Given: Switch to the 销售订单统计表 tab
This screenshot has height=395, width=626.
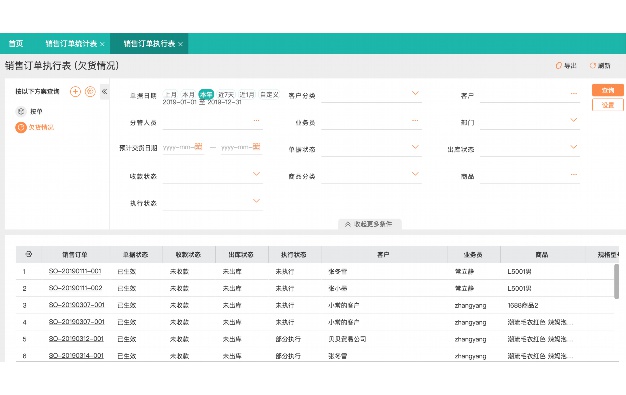Looking at the screenshot, I should tap(71, 44).
